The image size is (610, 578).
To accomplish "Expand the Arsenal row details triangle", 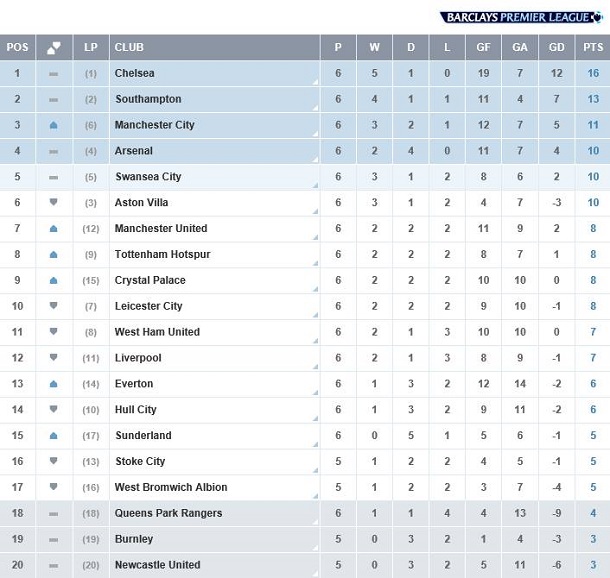I will pos(316,159).
